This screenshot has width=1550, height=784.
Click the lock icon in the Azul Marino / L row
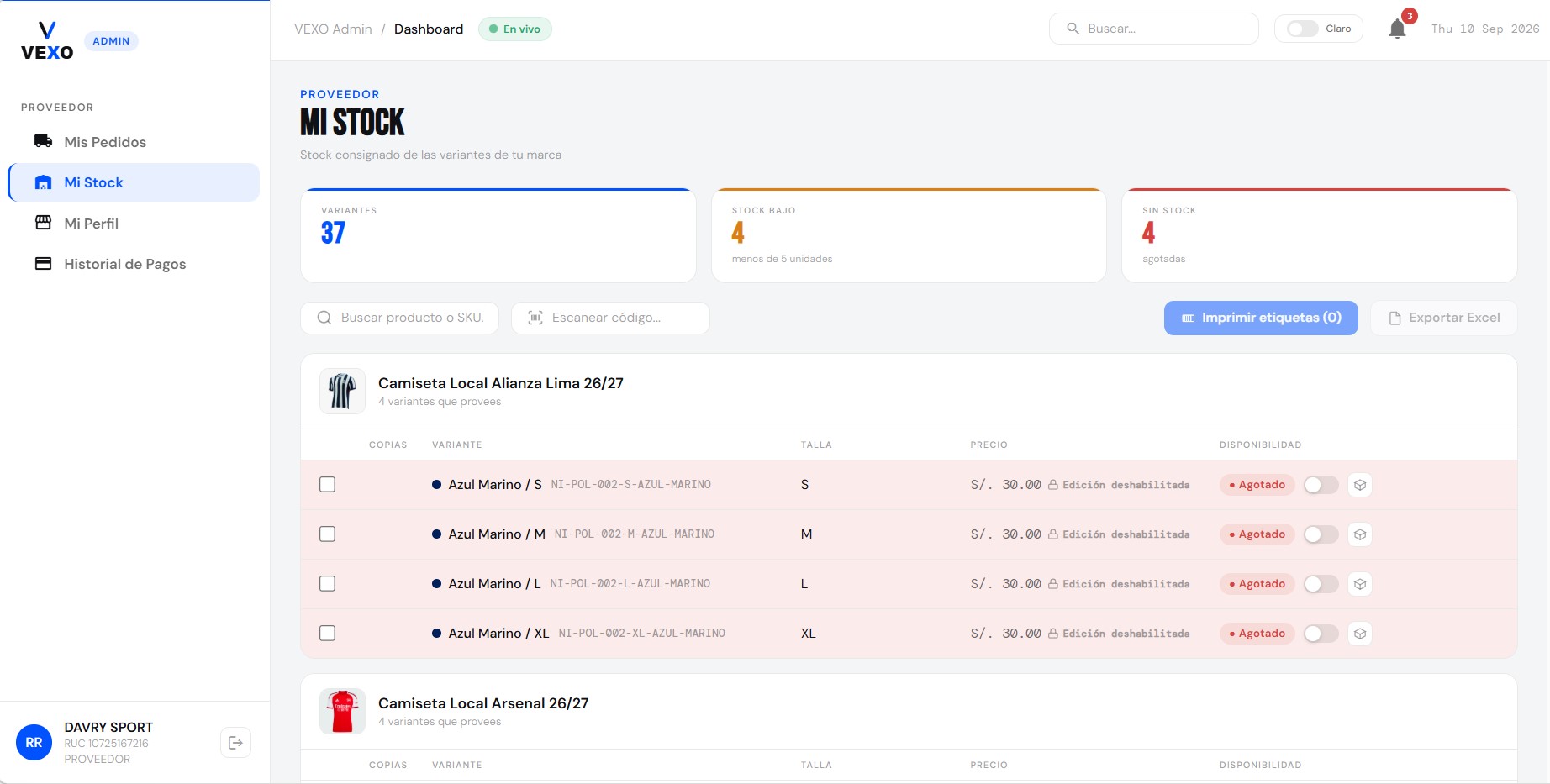point(1052,584)
